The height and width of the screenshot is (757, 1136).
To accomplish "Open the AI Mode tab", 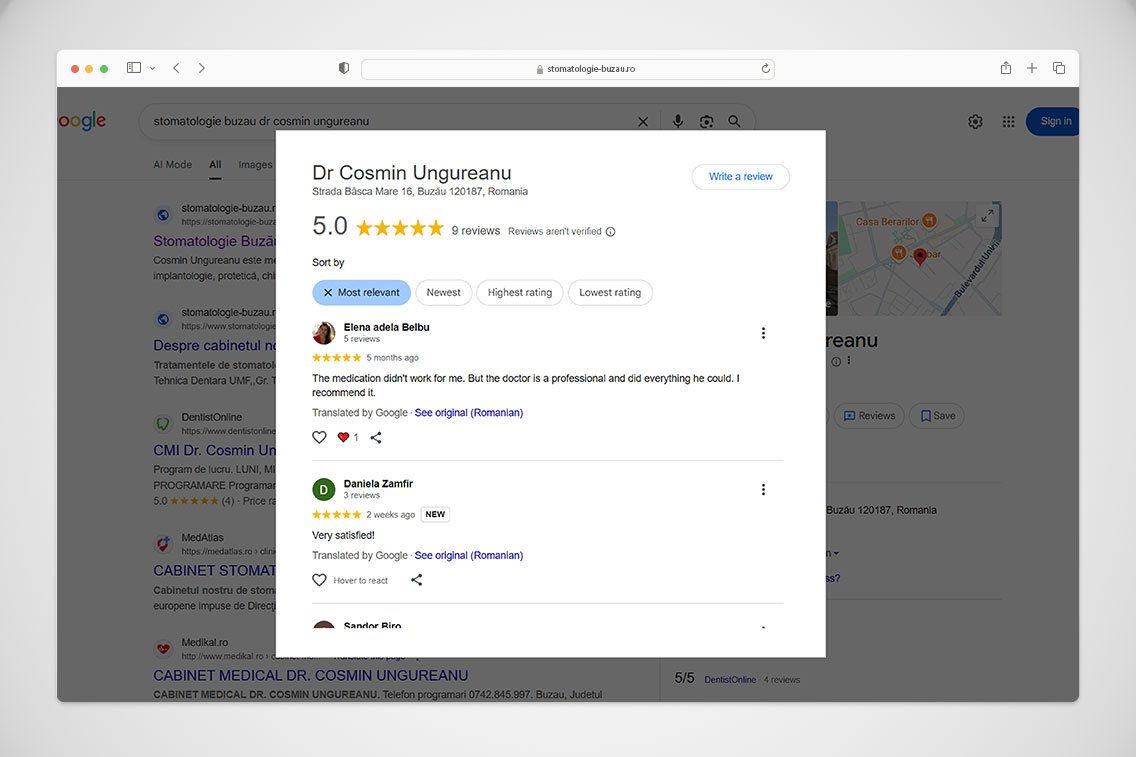I will (172, 164).
